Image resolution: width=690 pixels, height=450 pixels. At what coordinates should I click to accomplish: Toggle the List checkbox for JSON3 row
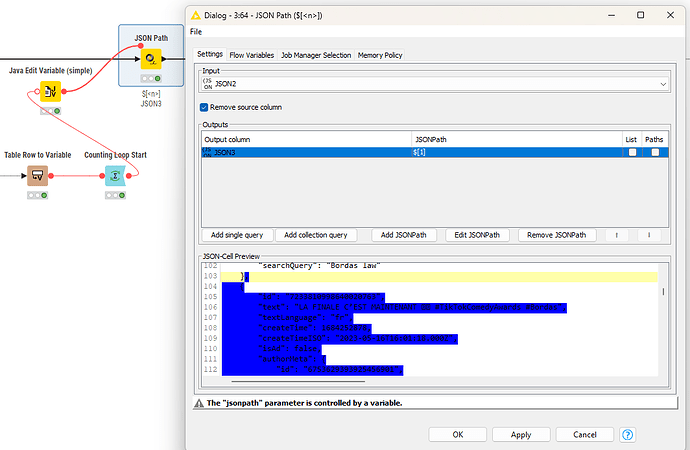632,152
